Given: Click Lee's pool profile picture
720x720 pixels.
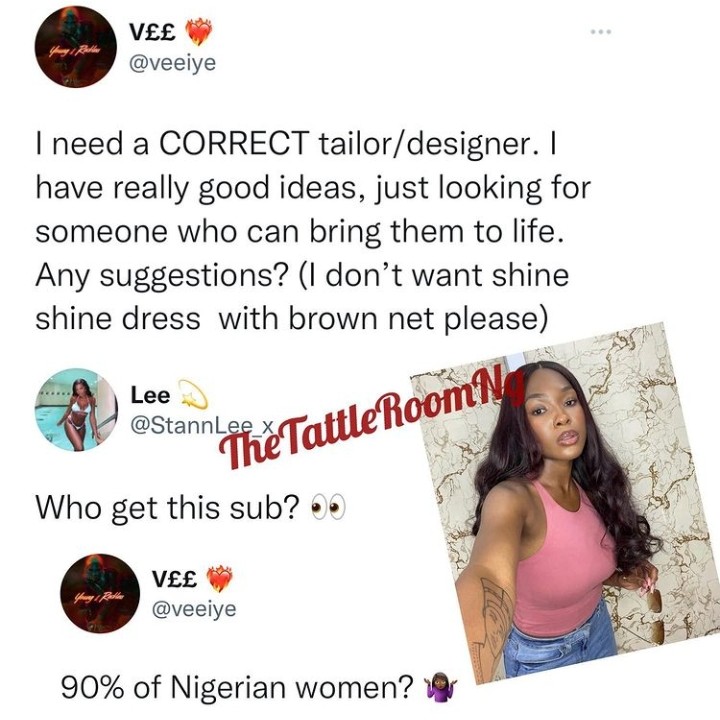Looking at the screenshot, I should tap(76, 409).
